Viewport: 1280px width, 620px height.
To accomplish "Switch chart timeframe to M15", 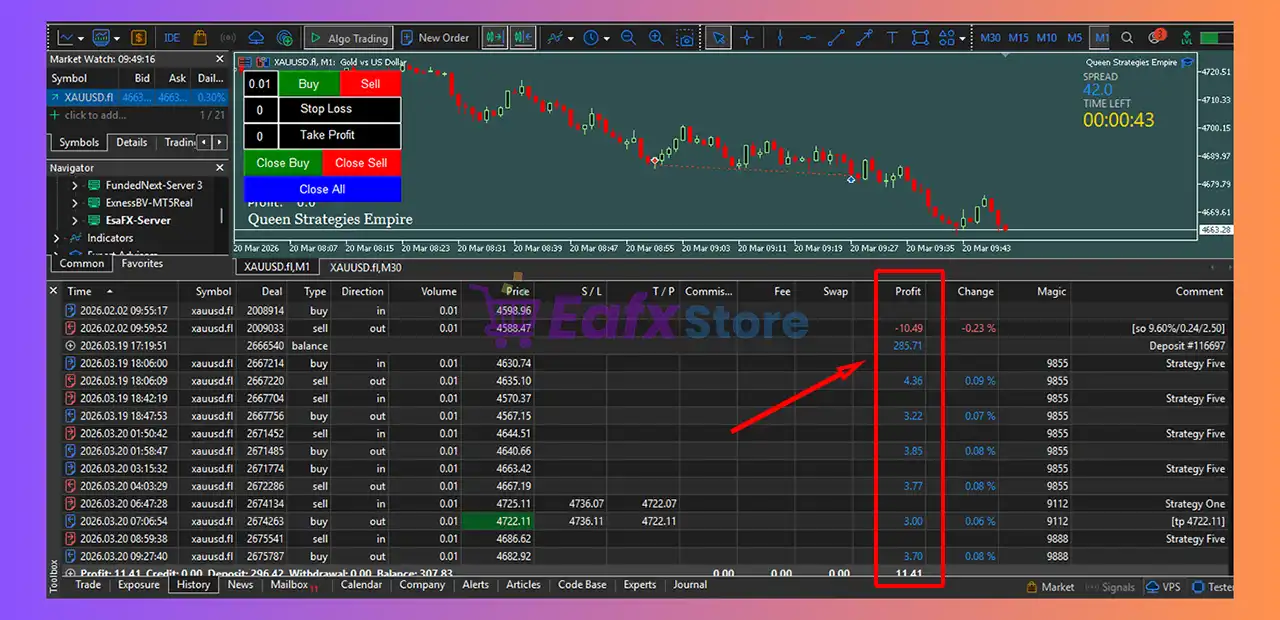I will click(1018, 38).
